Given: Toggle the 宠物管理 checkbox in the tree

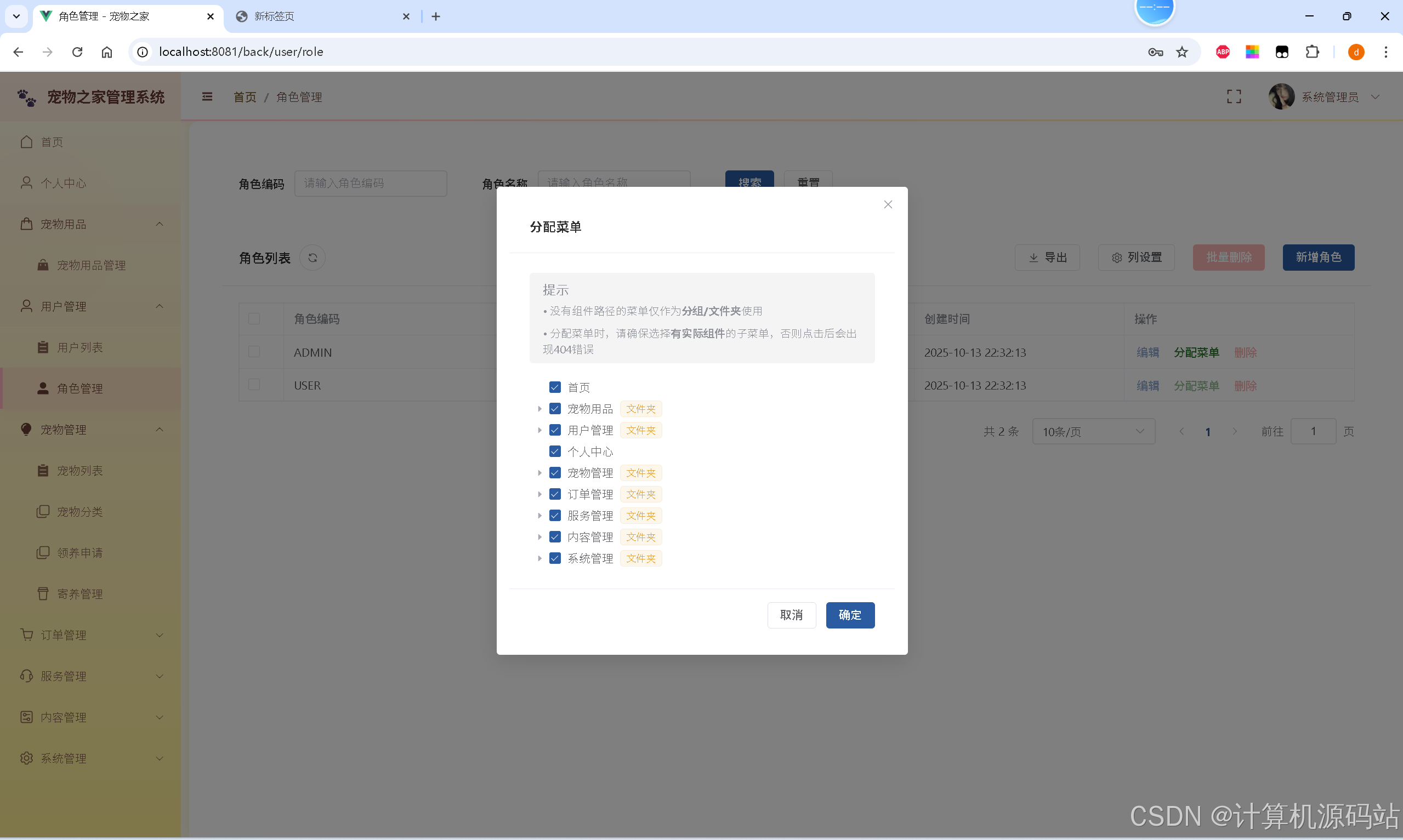Looking at the screenshot, I should (555, 473).
